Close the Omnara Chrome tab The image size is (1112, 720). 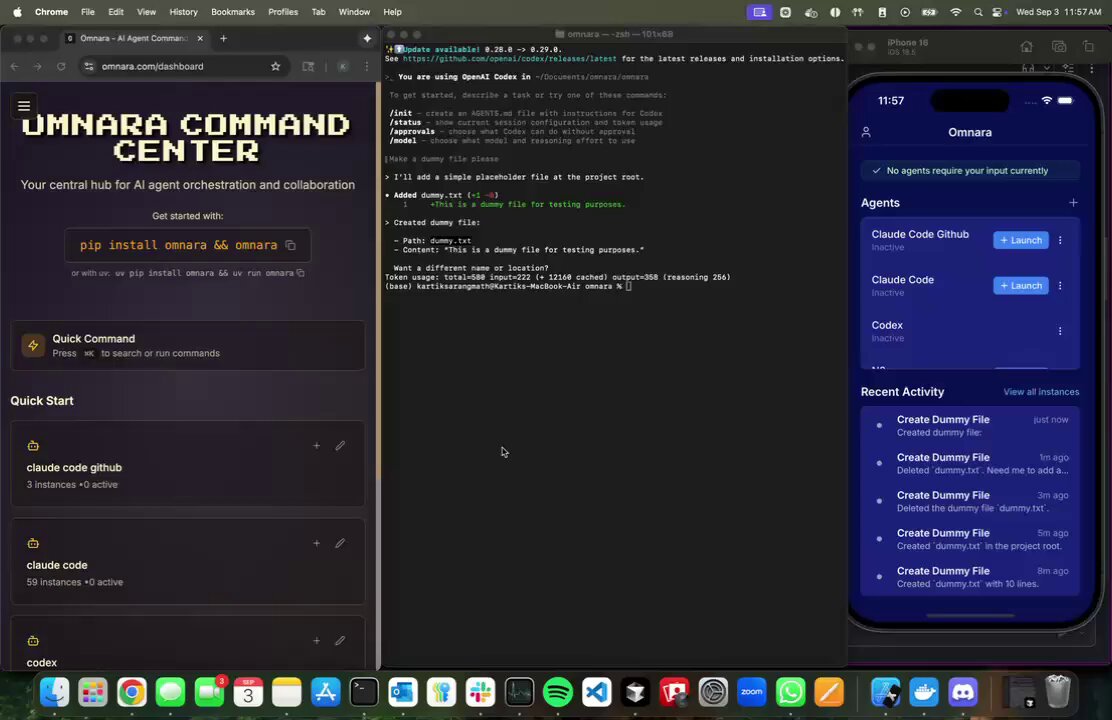(200, 38)
